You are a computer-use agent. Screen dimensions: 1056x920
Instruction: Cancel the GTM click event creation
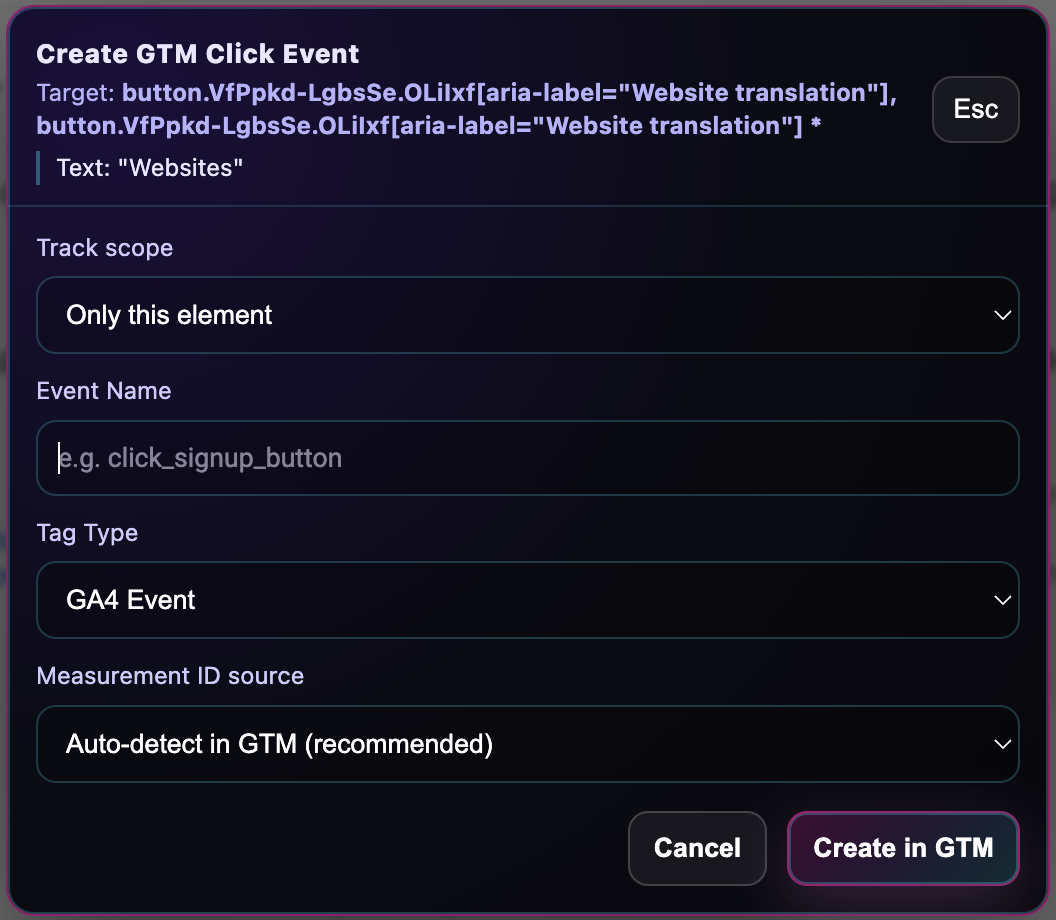click(x=697, y=848)
